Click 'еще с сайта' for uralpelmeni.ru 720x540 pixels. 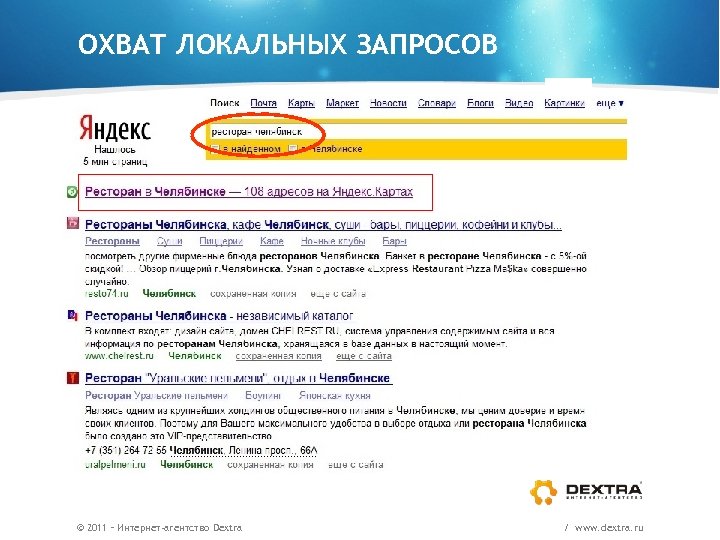pos(355,465)
